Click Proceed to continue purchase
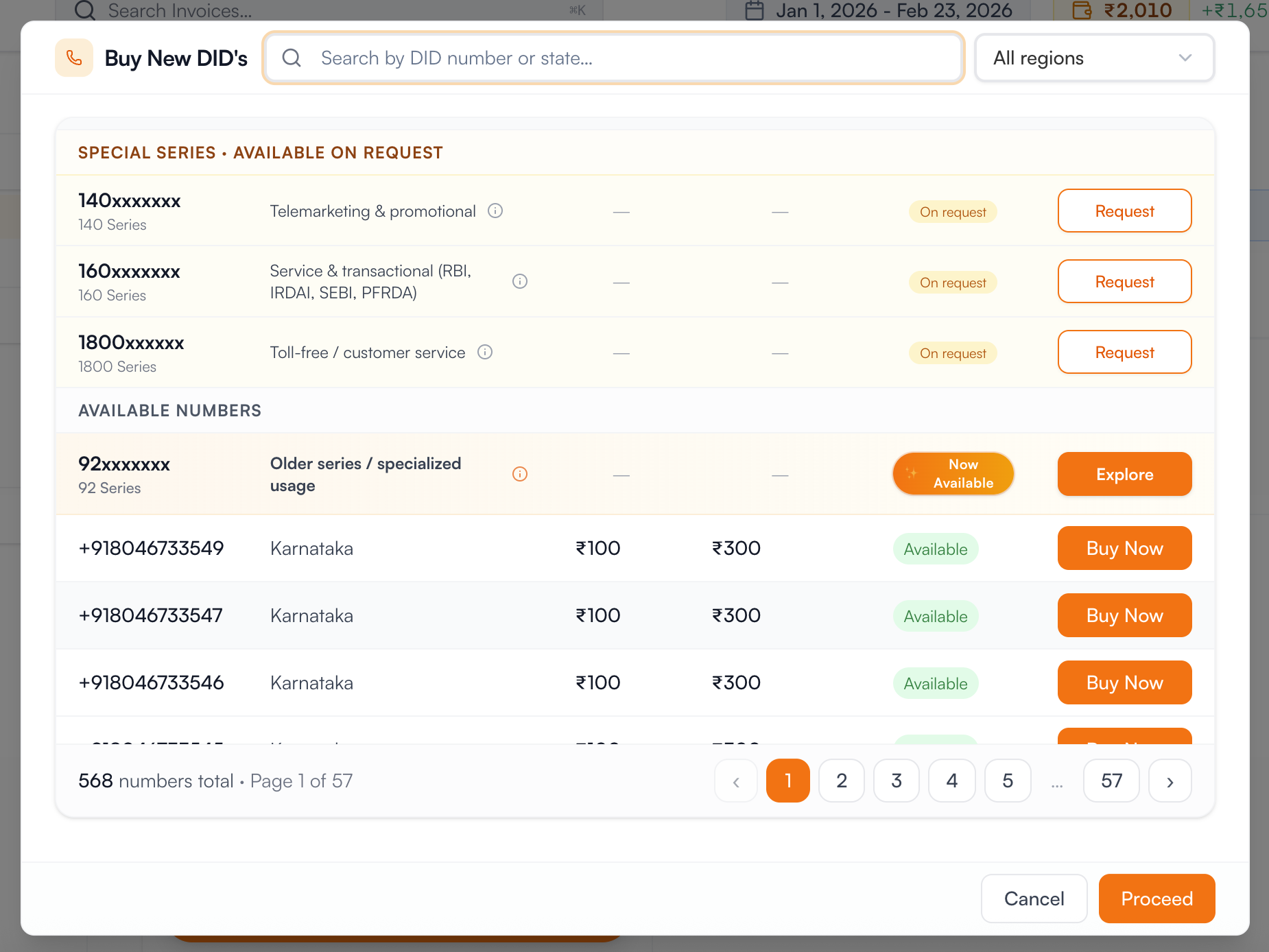The height and width of the screenshot is (952, 1269). (x=1157, y=899)
